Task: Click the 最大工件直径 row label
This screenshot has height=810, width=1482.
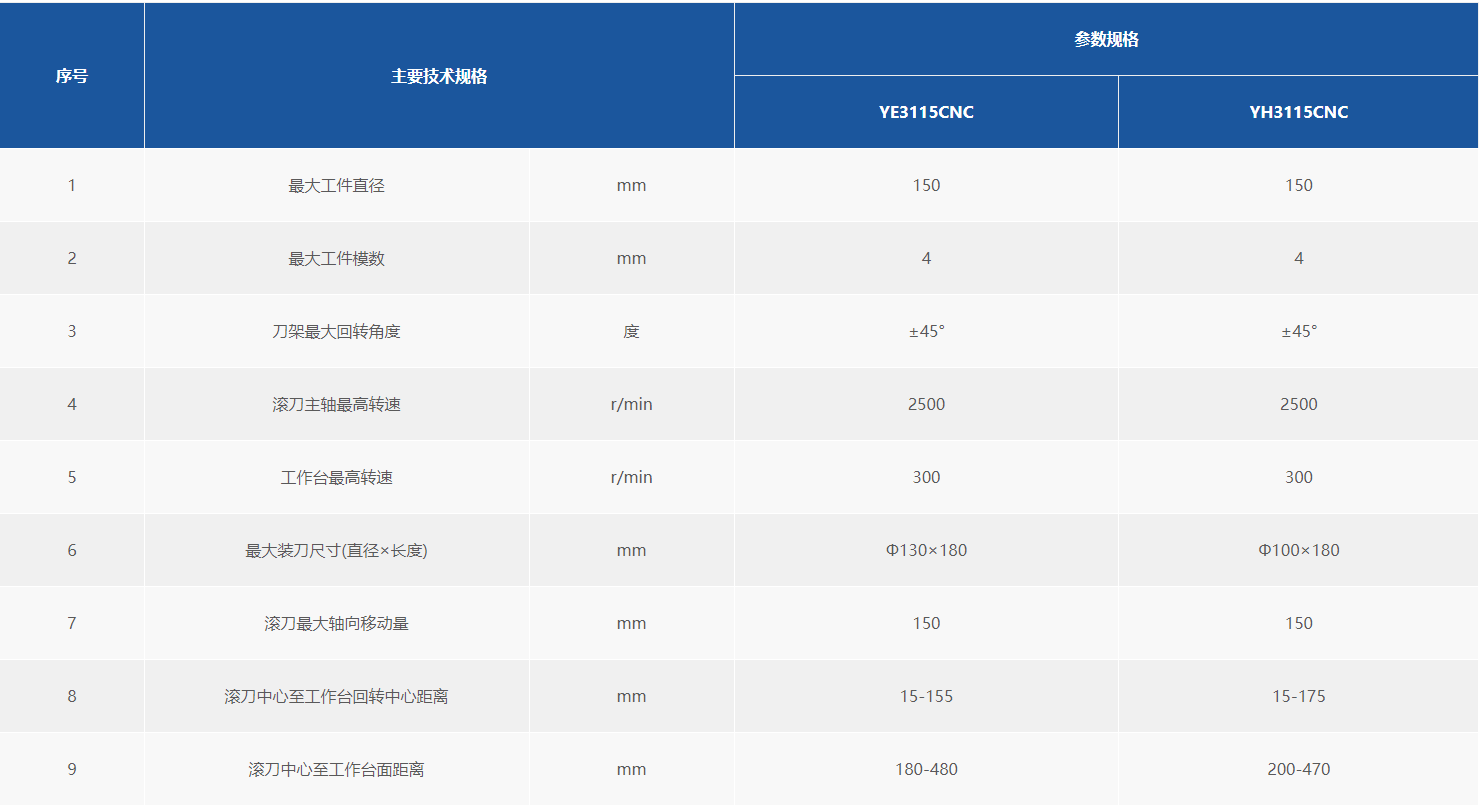Action: tap(337, 185)
